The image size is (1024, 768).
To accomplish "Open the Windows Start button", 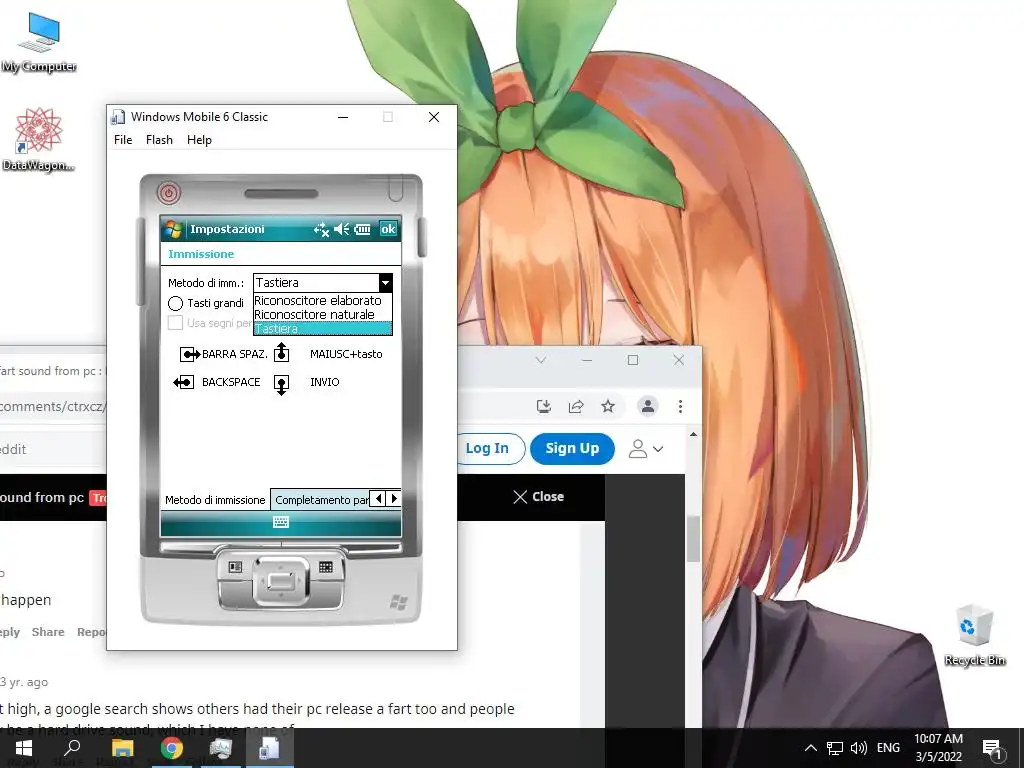I will (24, 748).
